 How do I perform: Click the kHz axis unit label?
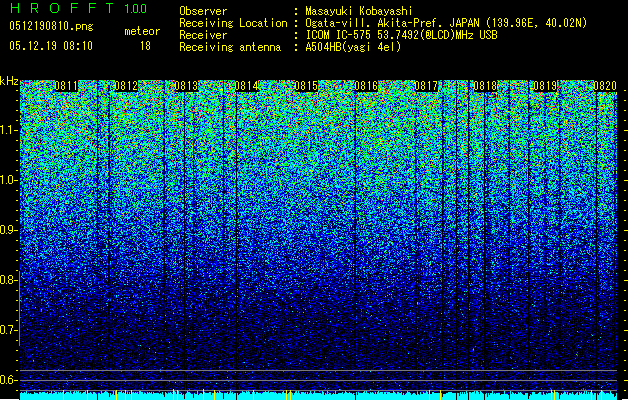9,81
